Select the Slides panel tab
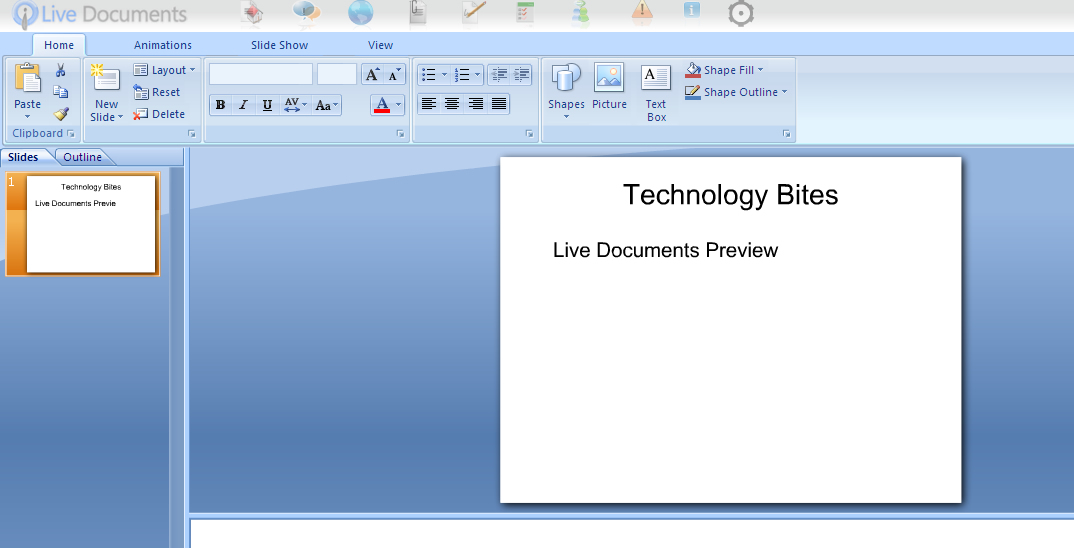The image size is (1074, 548). pyautogui.click(x=23, y=157)
